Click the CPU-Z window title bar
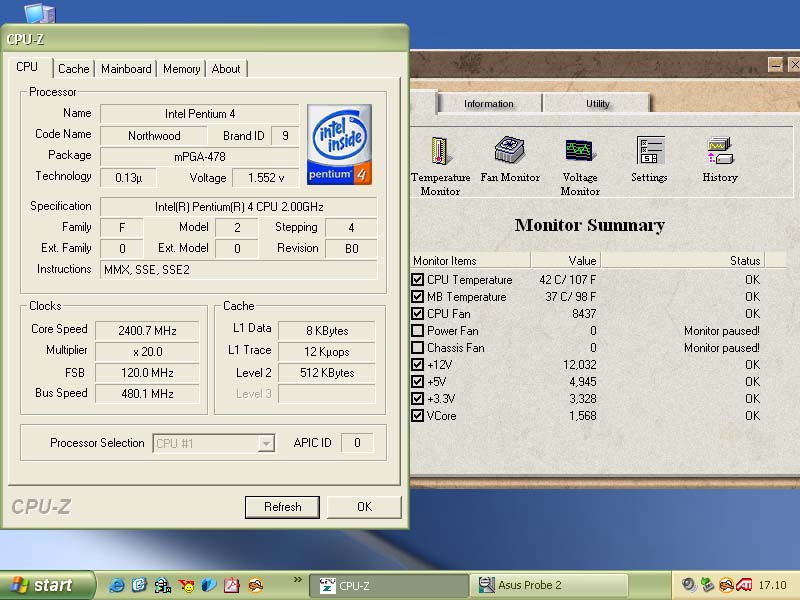Viewport: 800px width, 600px height. 204,39
